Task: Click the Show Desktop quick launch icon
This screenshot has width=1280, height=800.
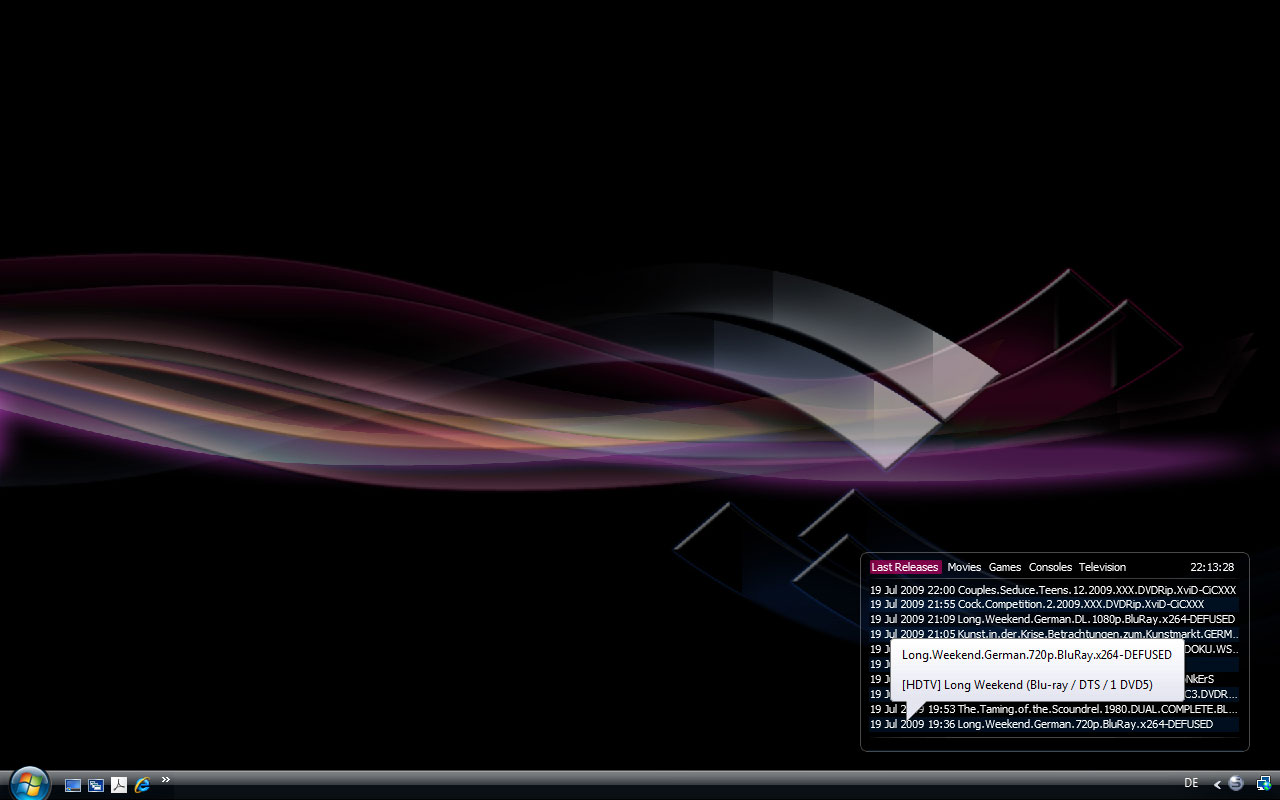Action: click(x=73, y=785)
